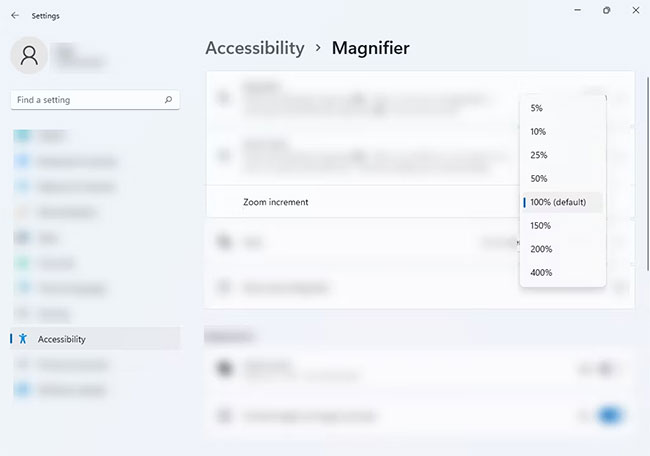Image resolution: width=650 pixels, height=456 pixels.
Task: Select 50% in the dropdown
Action: coord(538,178)
